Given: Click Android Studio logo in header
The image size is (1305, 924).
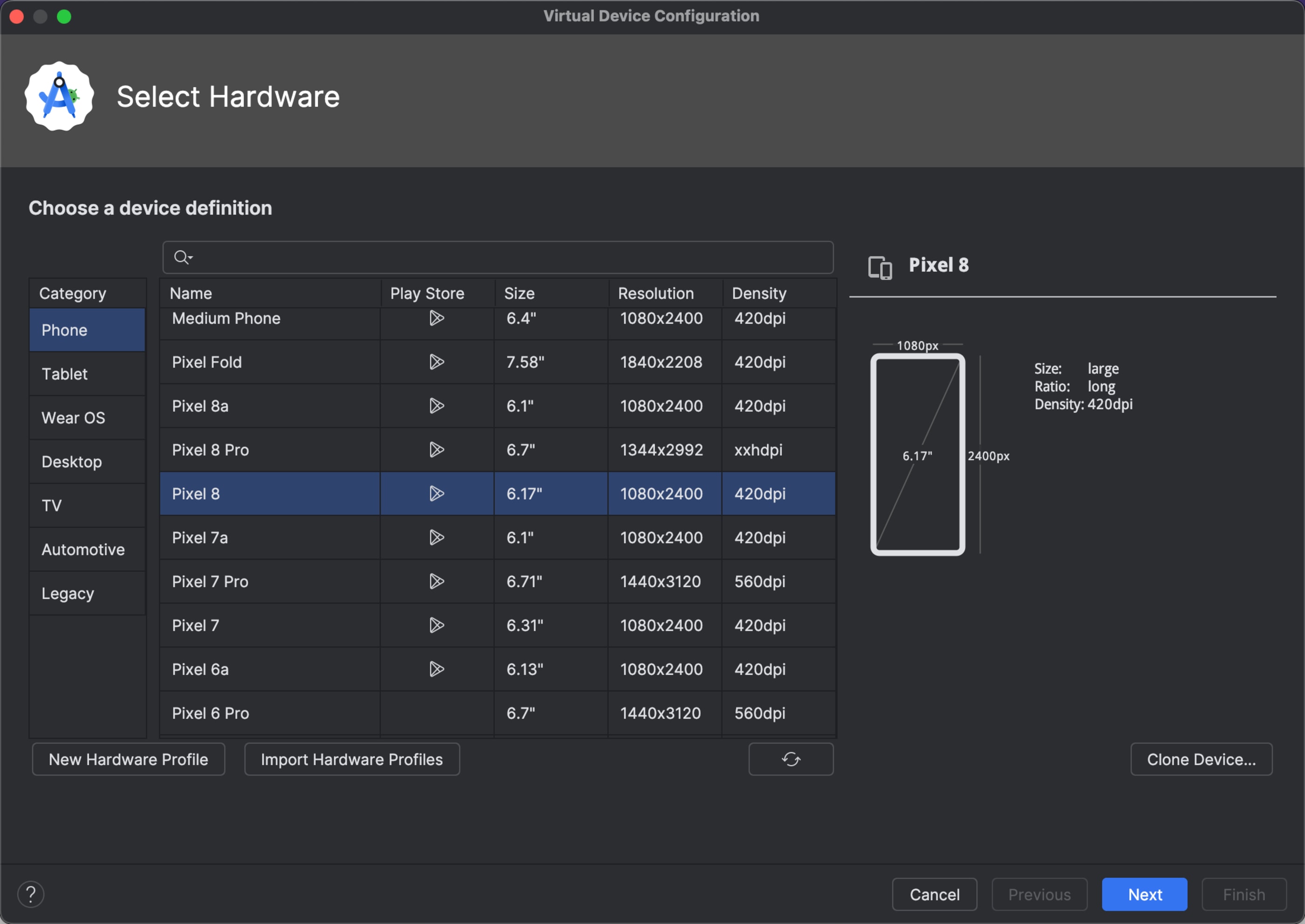Looking at the screenshot, I should tap(59, 97).
